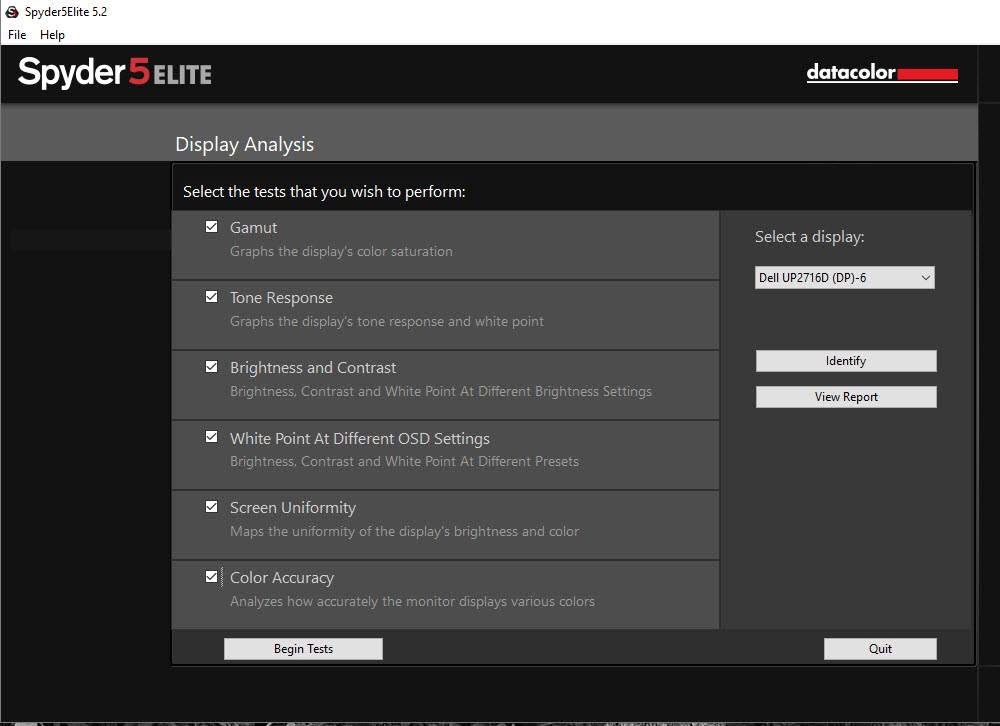Click the Gamut test label
This screenshot has width=1000, height=726.
(x=254, y=228)
